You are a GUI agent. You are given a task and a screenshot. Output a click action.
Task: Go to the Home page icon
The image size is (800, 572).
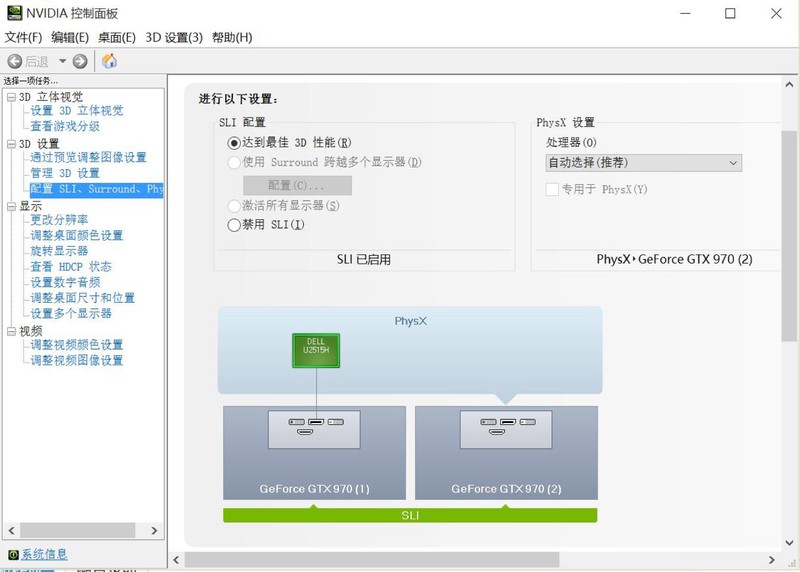(109, 61)
